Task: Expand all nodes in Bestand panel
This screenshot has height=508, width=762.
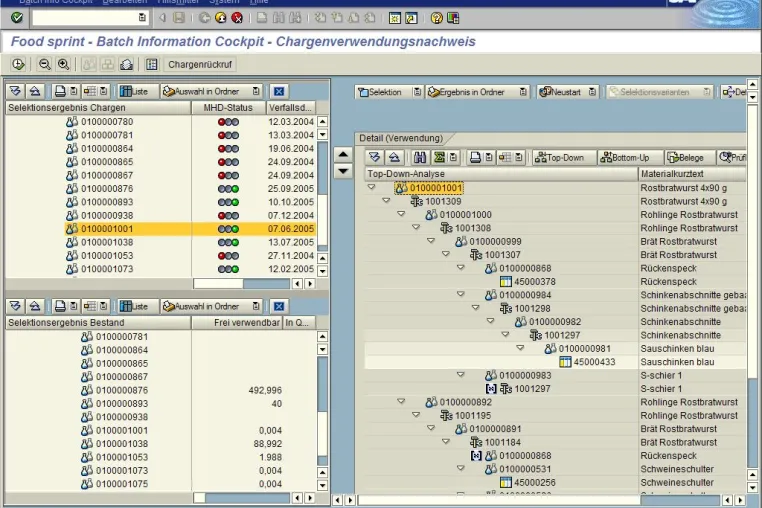Action: point(16,306)
